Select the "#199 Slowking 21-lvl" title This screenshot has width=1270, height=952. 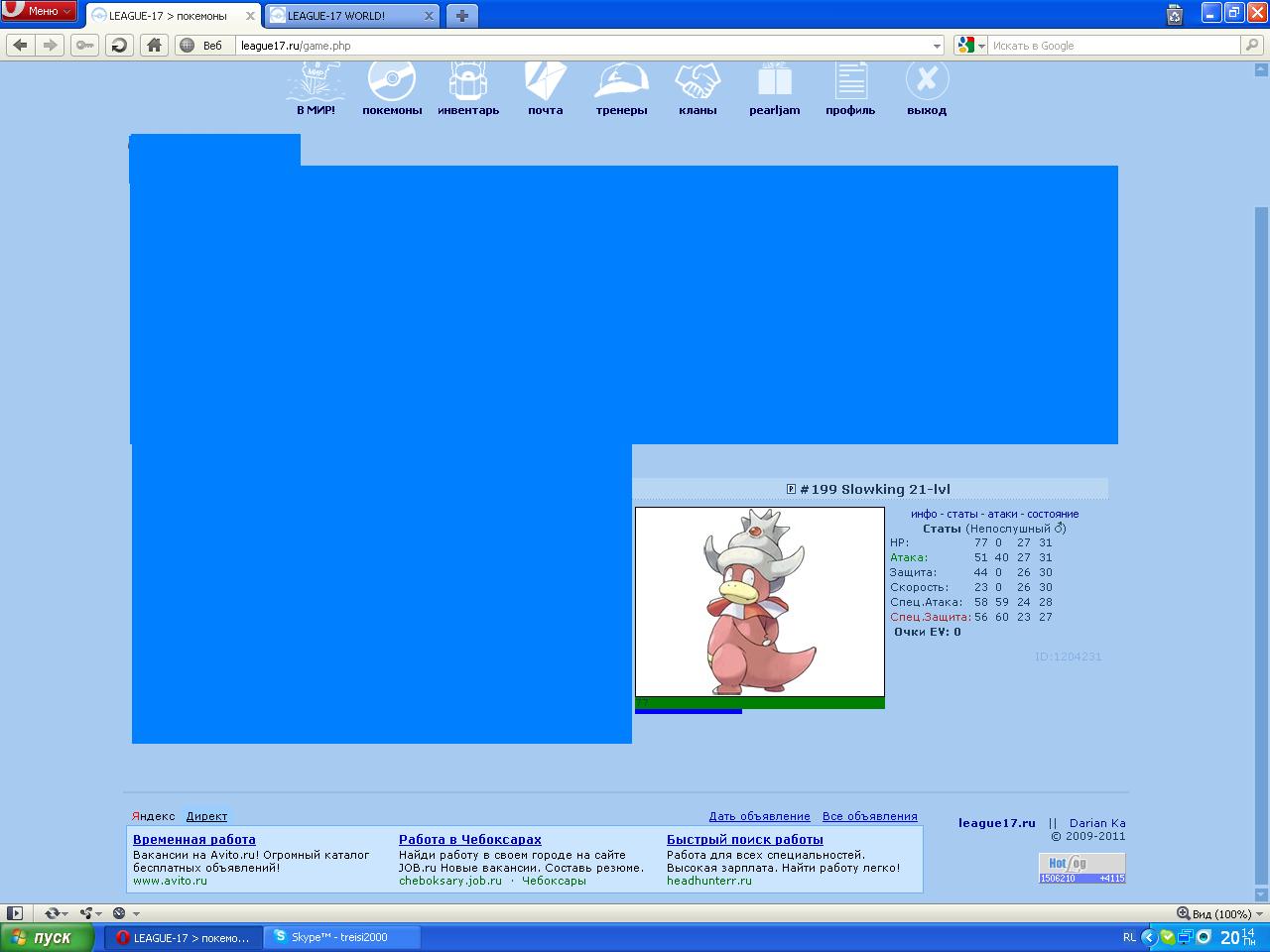point(875,489)
